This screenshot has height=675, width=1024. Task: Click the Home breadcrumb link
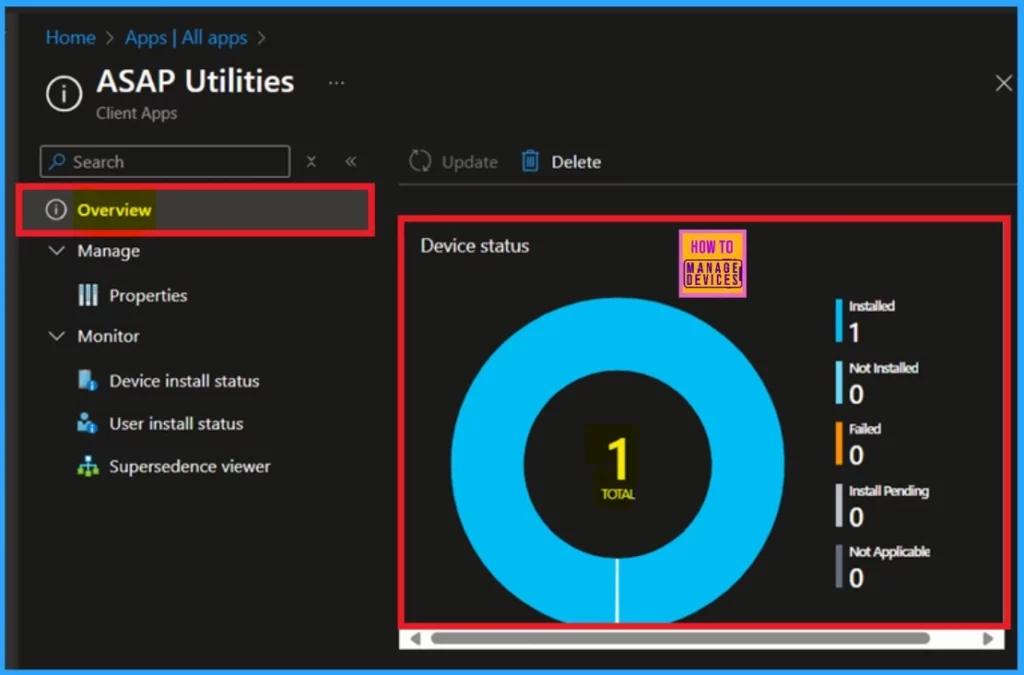point(71,38)
